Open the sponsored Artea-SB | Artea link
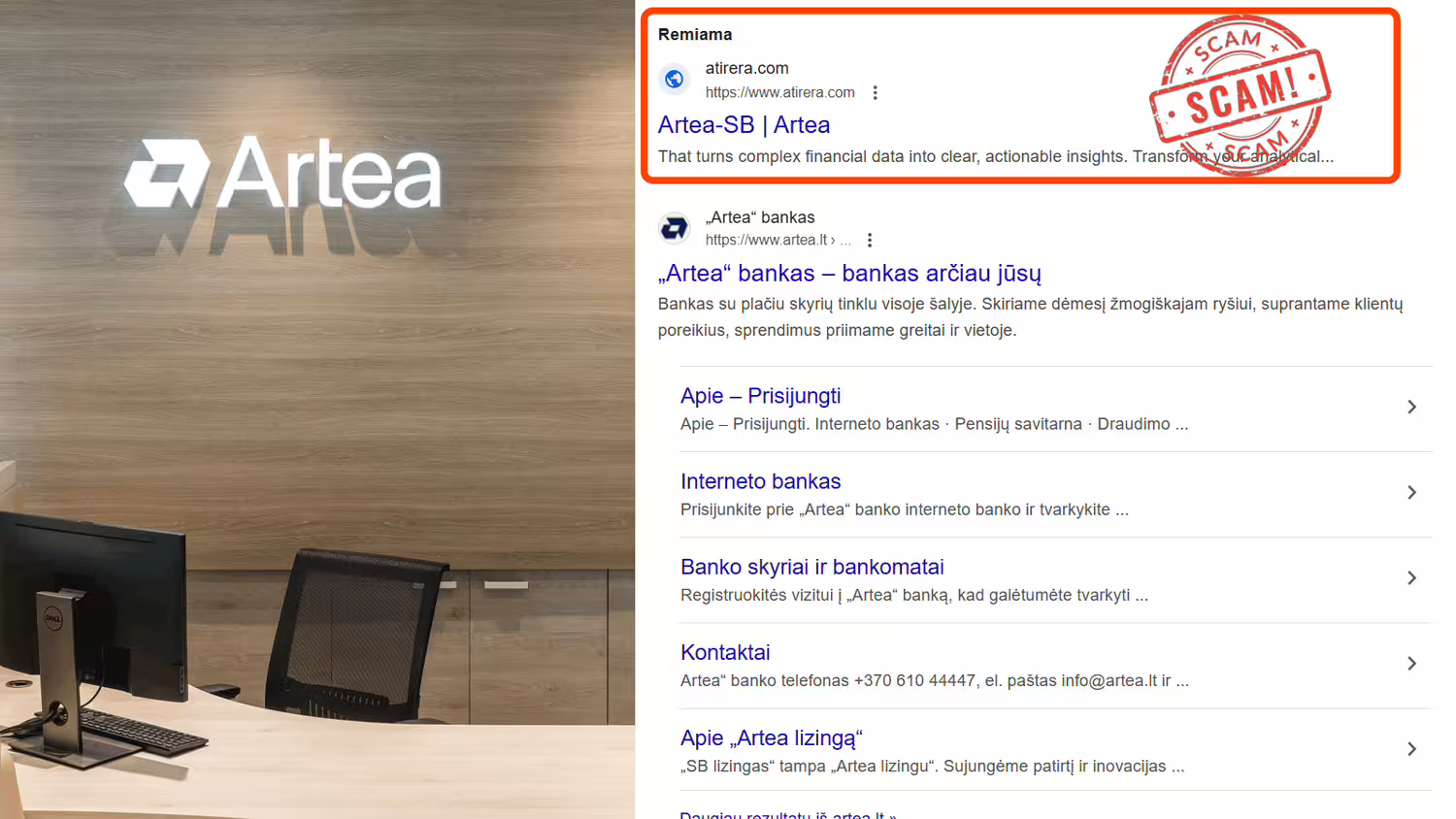 [x=744, y=125]
